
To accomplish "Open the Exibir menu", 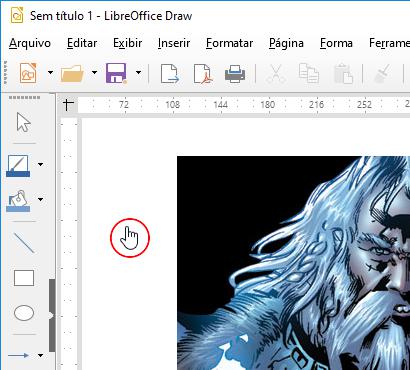I will [127, 43].
